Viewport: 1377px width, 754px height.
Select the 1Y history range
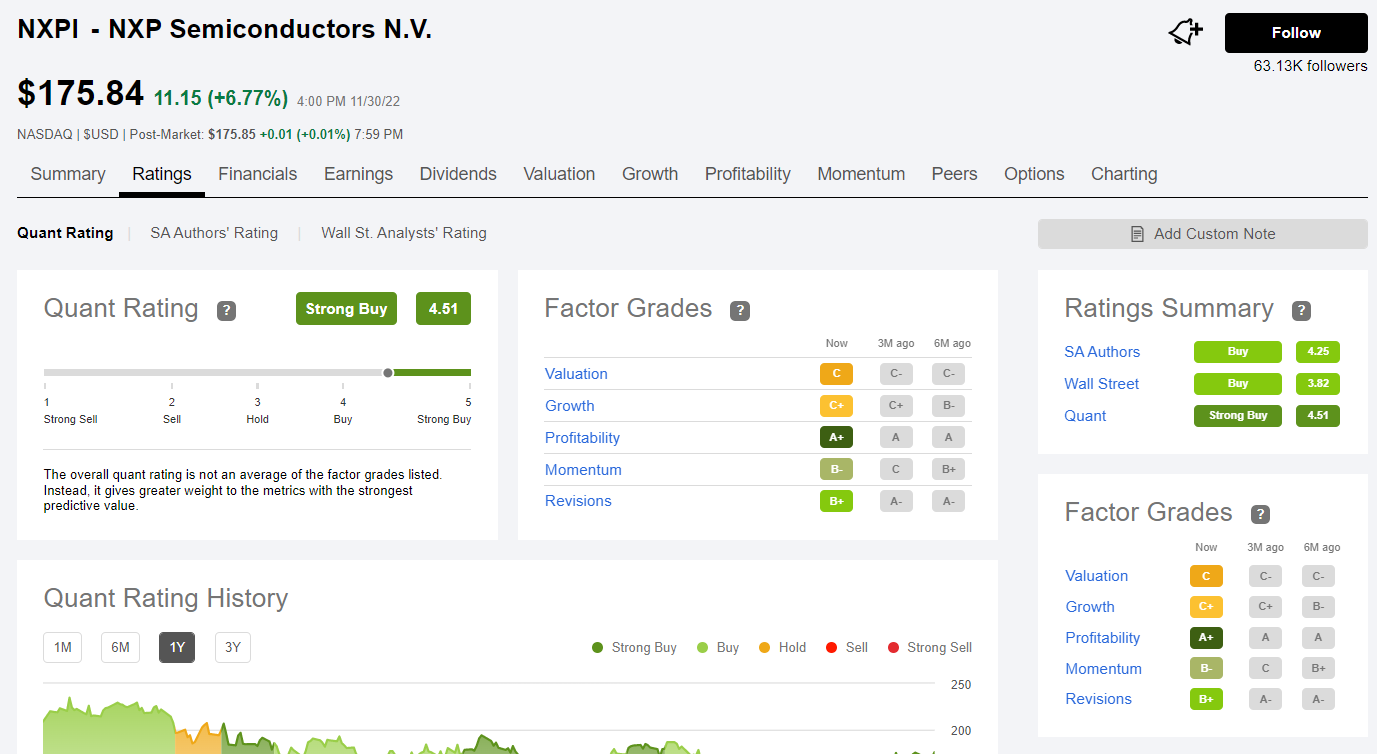click(177, 648)
